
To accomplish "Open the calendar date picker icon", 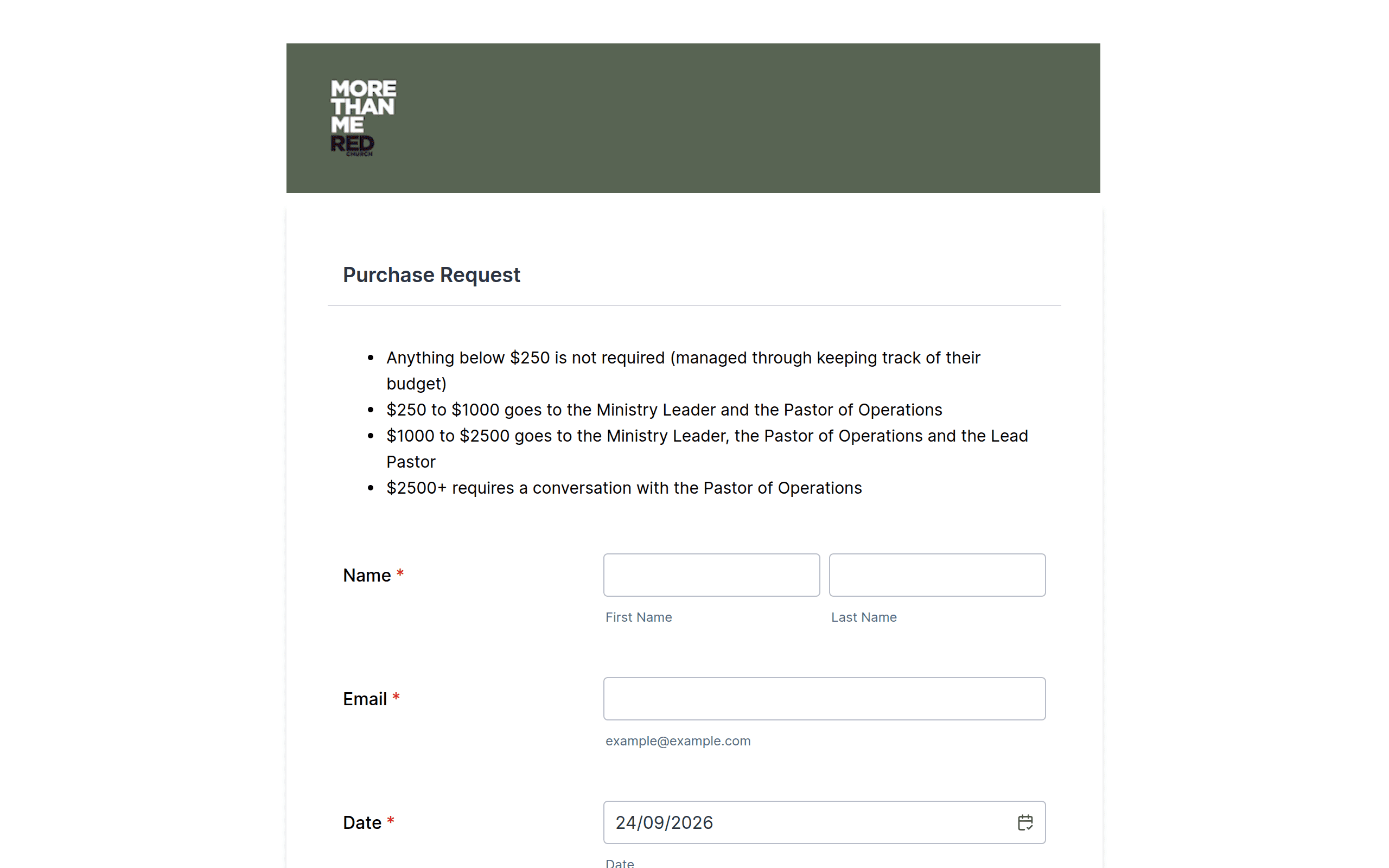I will click(1025, 822).
